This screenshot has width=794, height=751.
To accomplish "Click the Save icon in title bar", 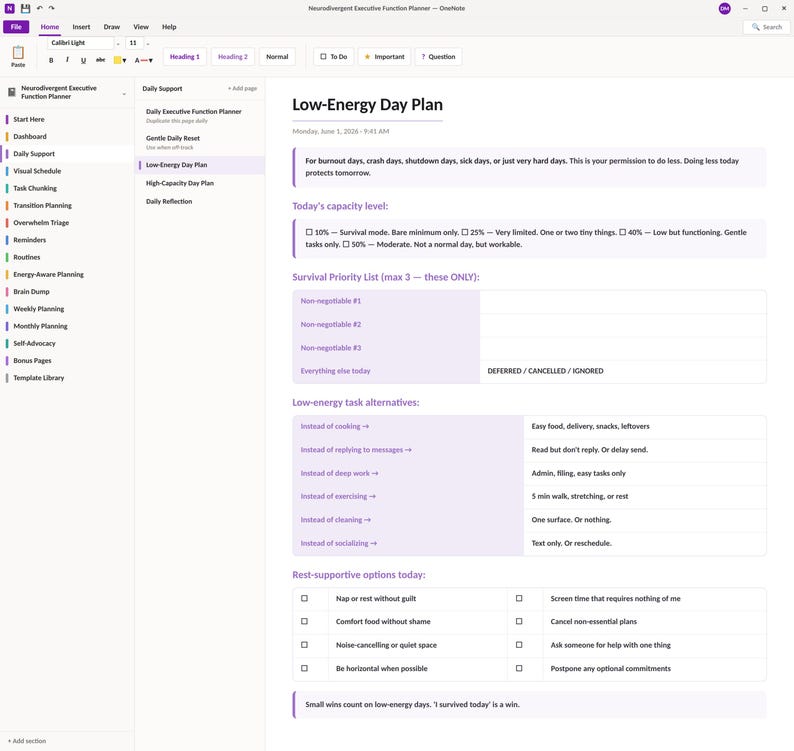I will [25, 8].
